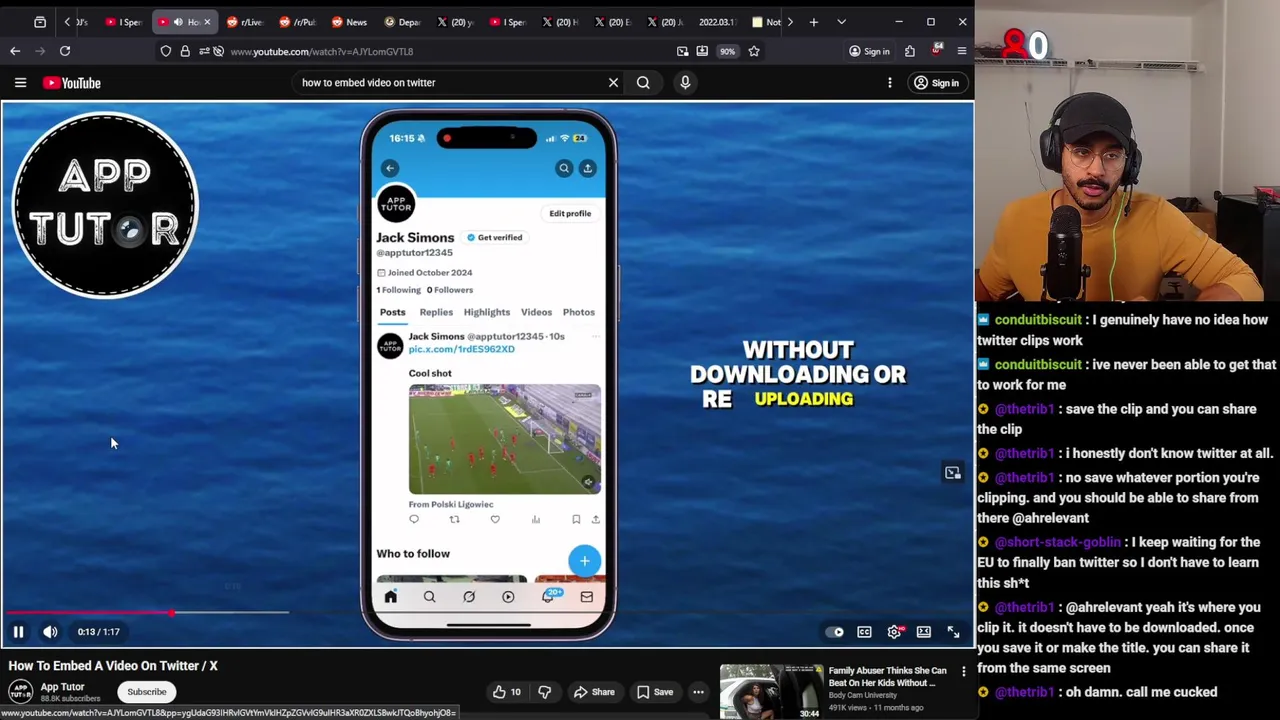This screenshot has width=1280, height=720.
Task: Toggle the autoplay switch in the player
Action: [834, 632]
